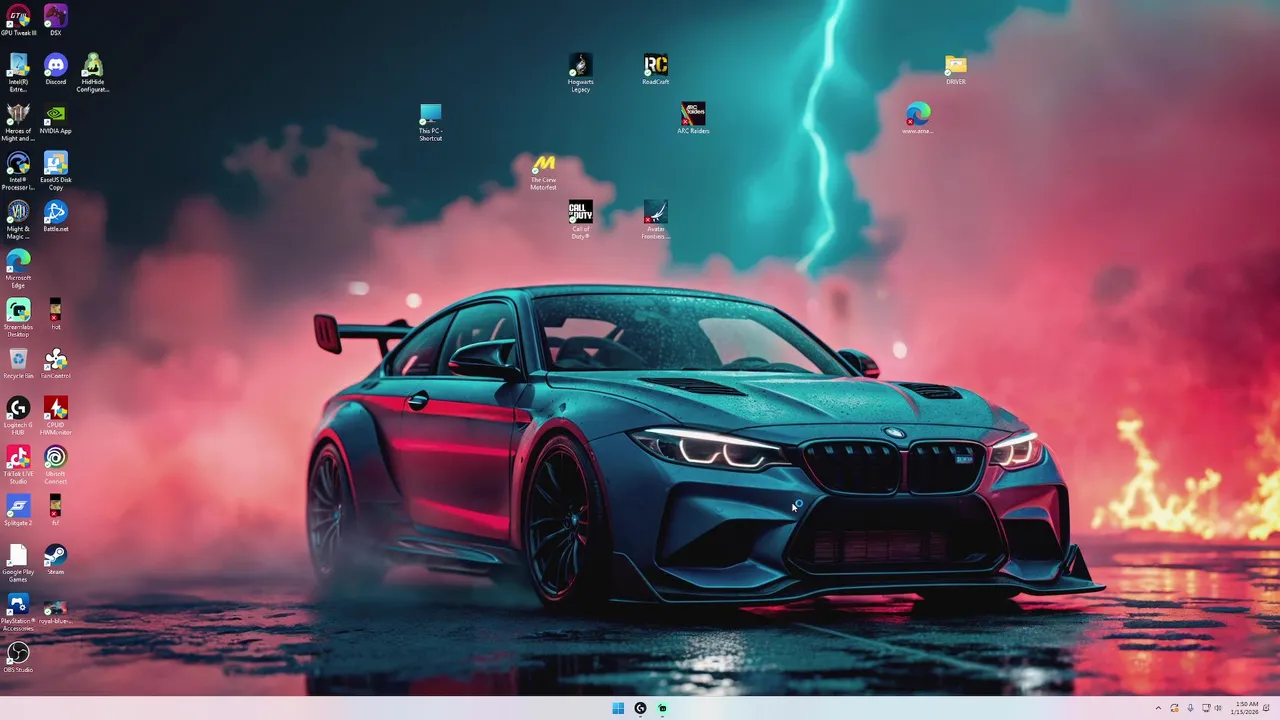Open the Recycle Bin
The height and width of the screenshot is (720, 1280).
point(18,363)
